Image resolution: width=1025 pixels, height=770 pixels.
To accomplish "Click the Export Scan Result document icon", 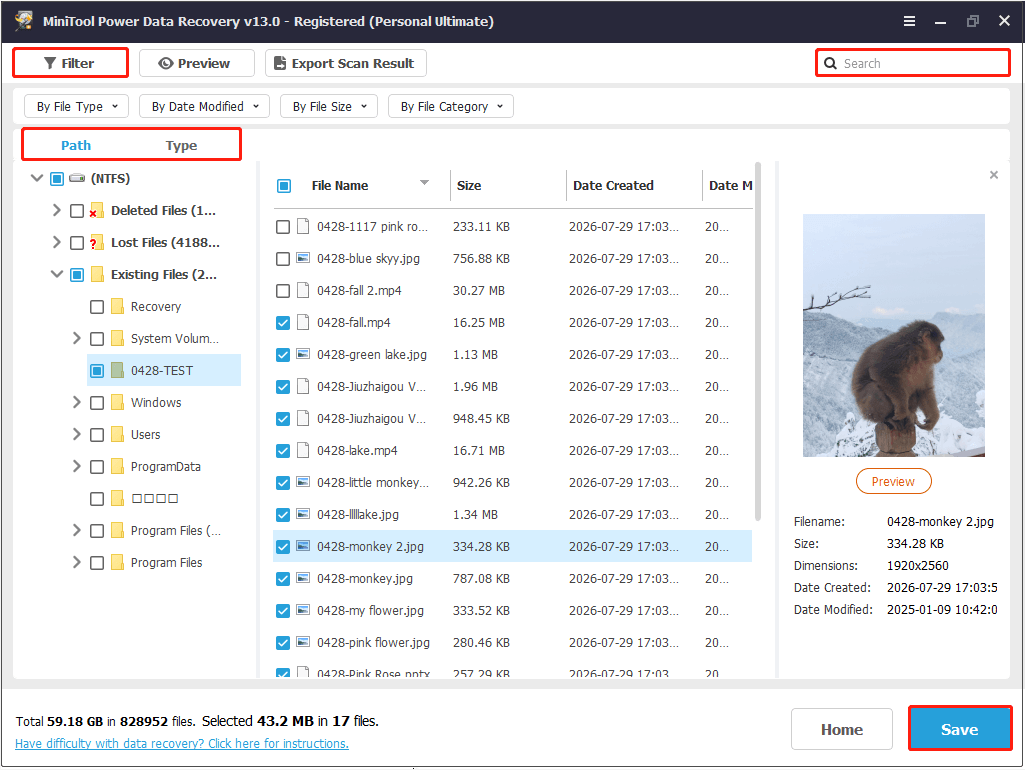I will tap(280, 63).
